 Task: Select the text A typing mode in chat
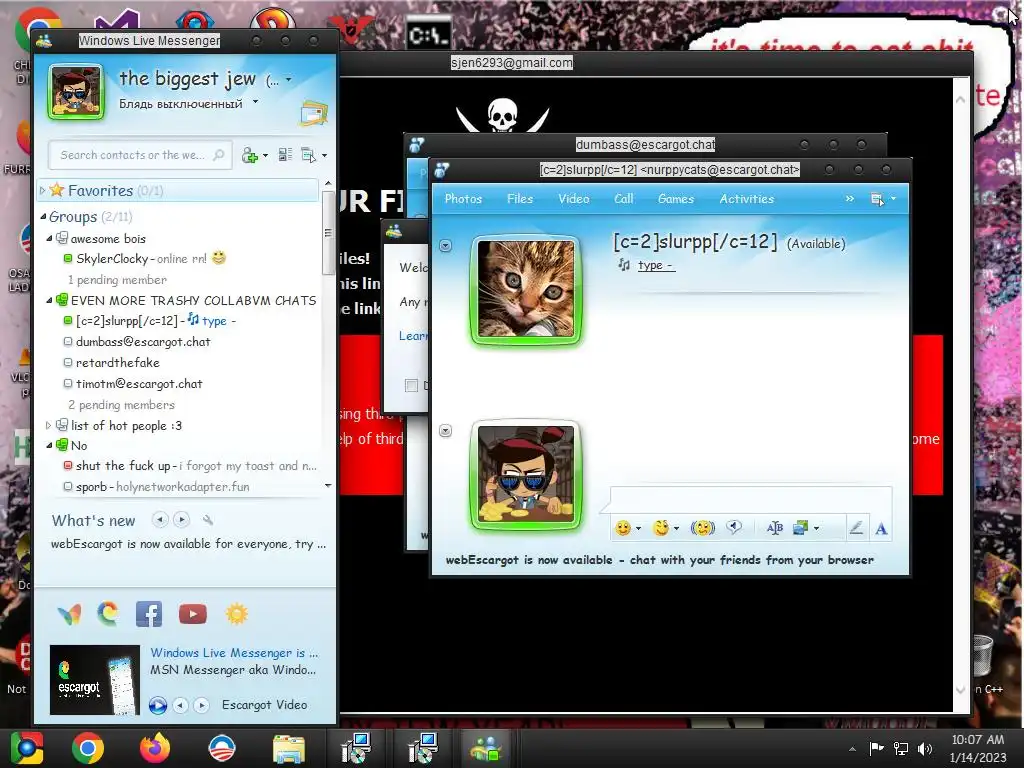click(881, 528)
